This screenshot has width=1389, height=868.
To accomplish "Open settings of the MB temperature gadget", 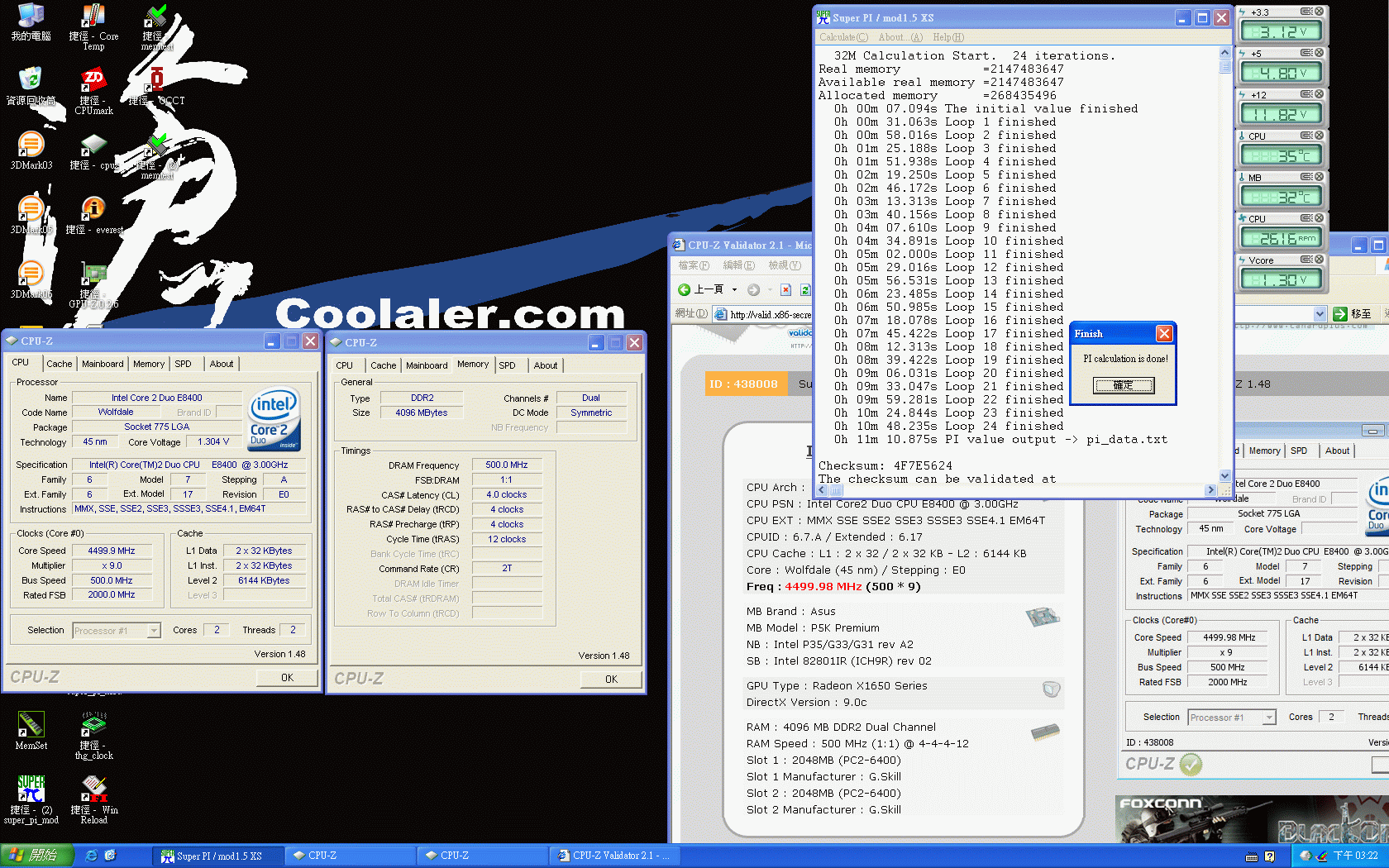I will tap(1306, 177).
